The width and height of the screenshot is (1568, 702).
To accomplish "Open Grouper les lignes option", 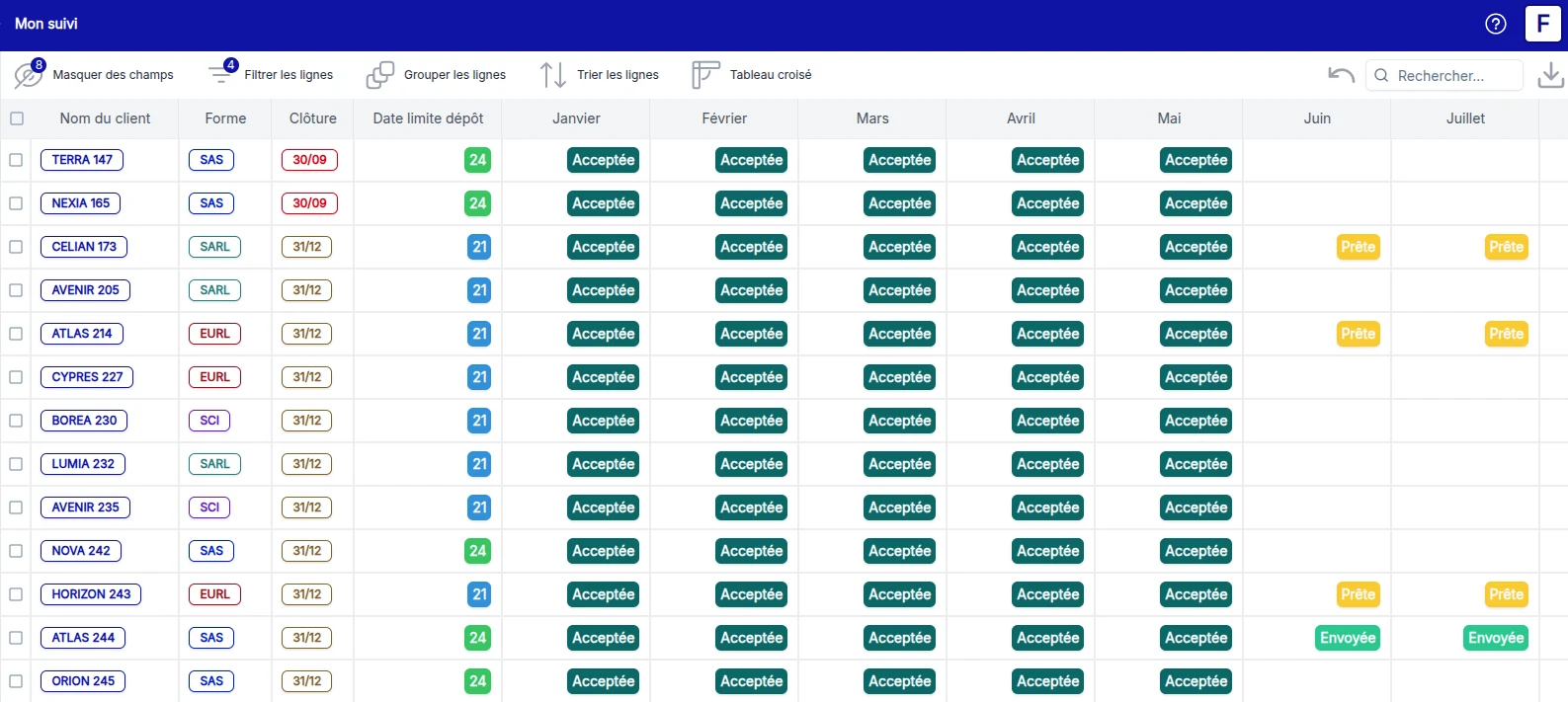I will click(x=454, y=75).
